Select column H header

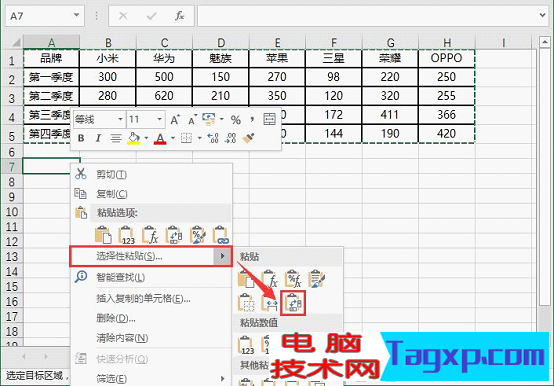pyautogui.click(x=447, y=42)
